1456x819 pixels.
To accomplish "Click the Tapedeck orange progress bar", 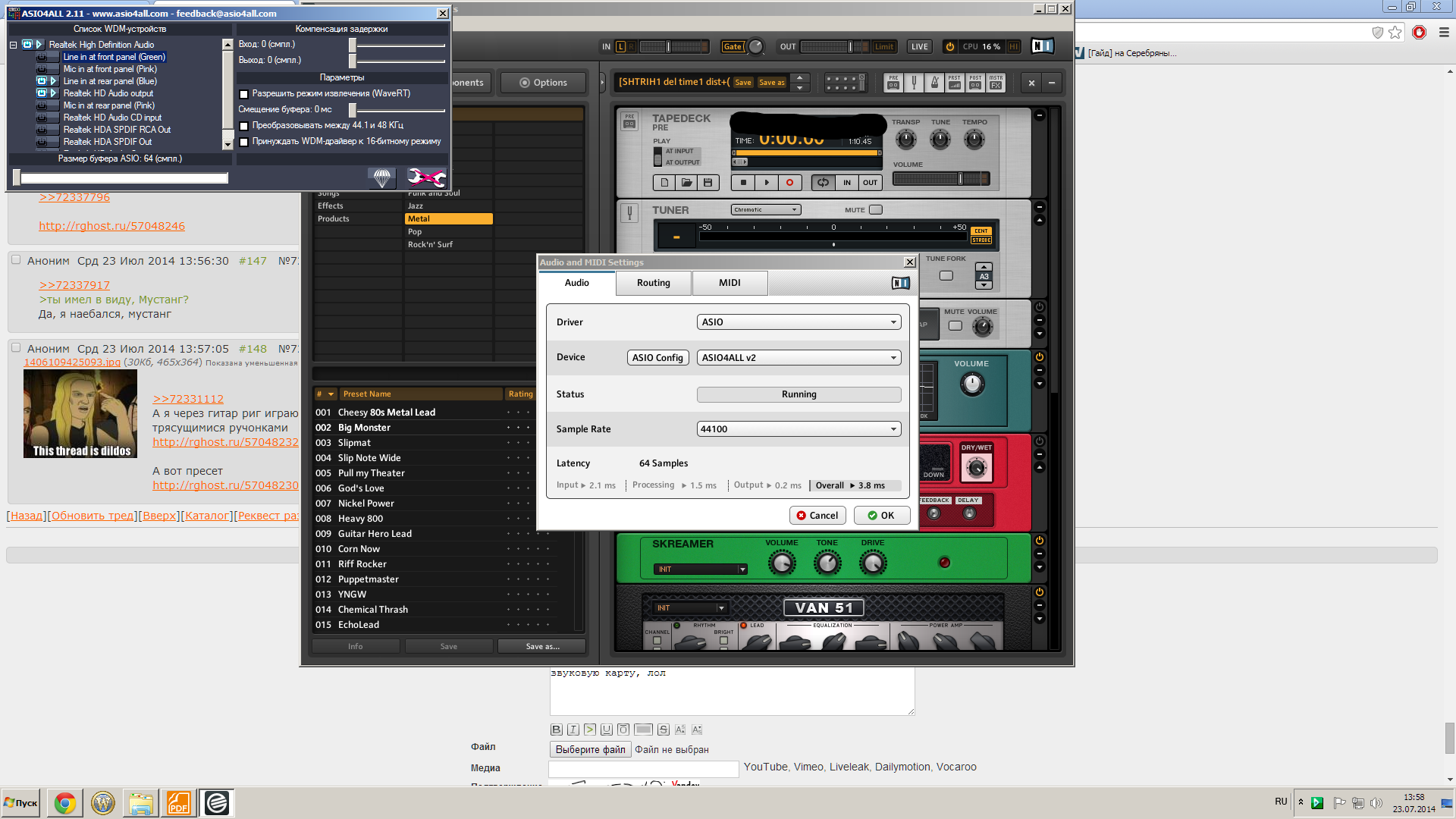I will click(x=806, y=153).
